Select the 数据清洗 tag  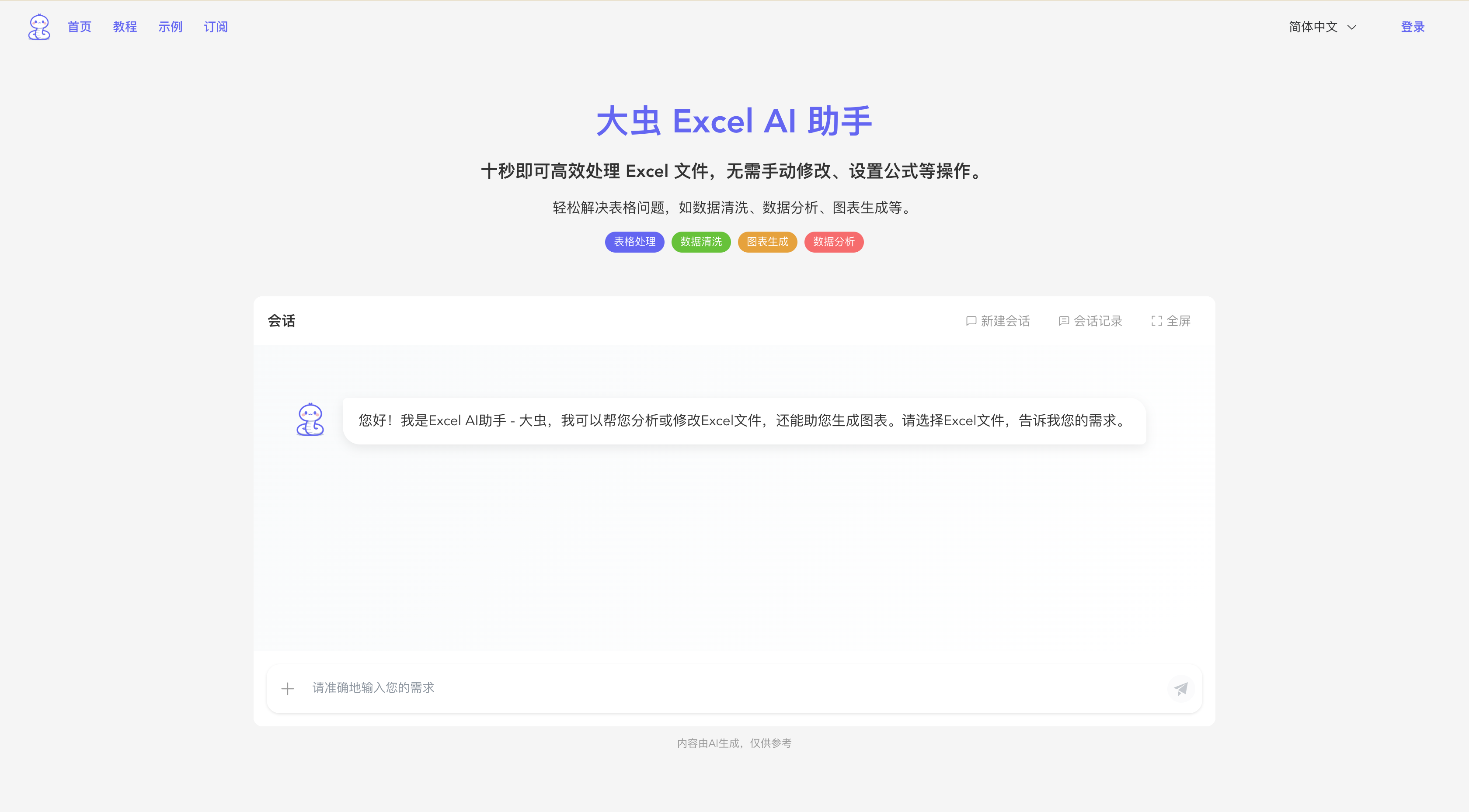tap(701, 242)
